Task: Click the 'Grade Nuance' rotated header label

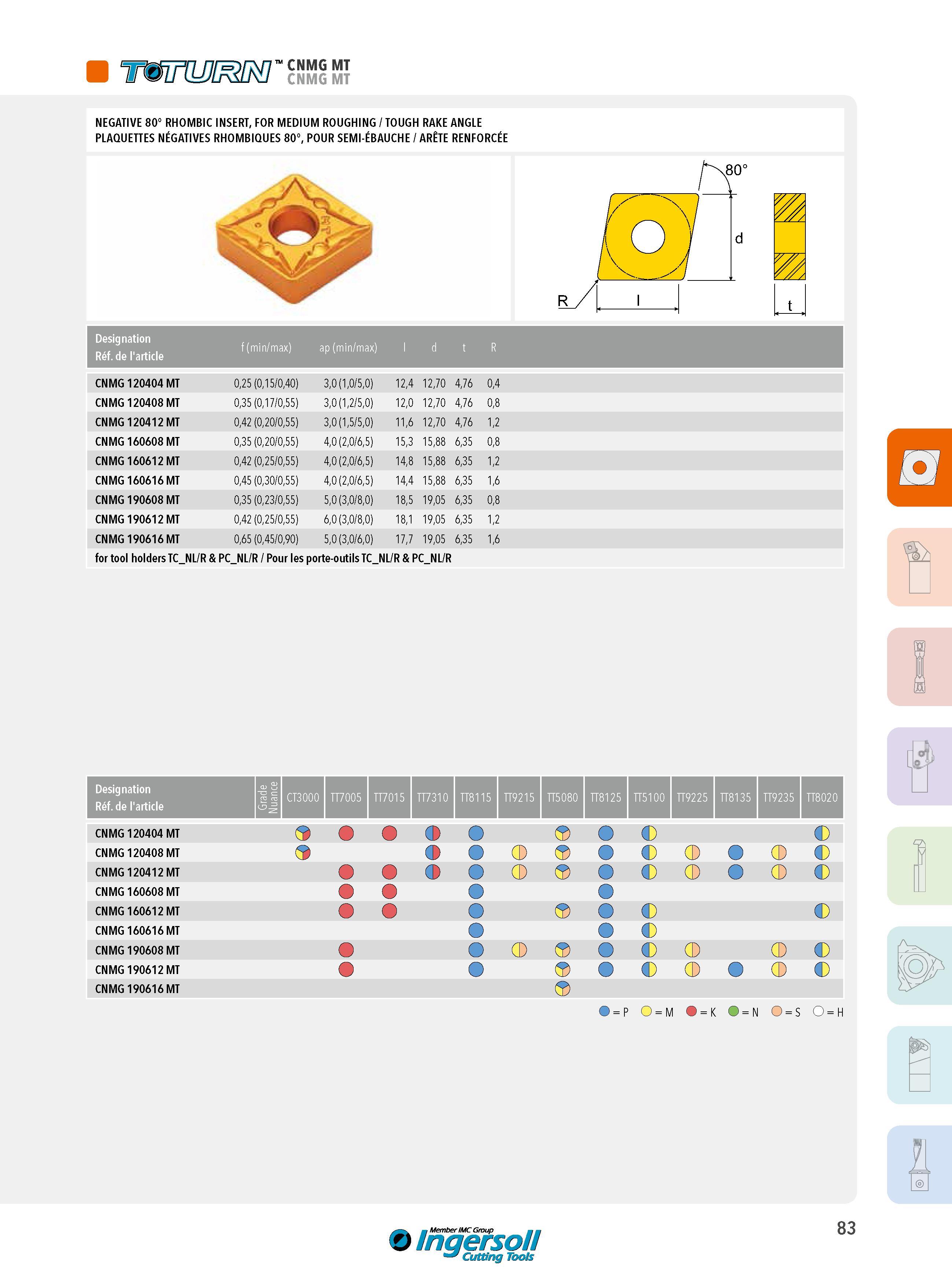Action: (268, 797)
